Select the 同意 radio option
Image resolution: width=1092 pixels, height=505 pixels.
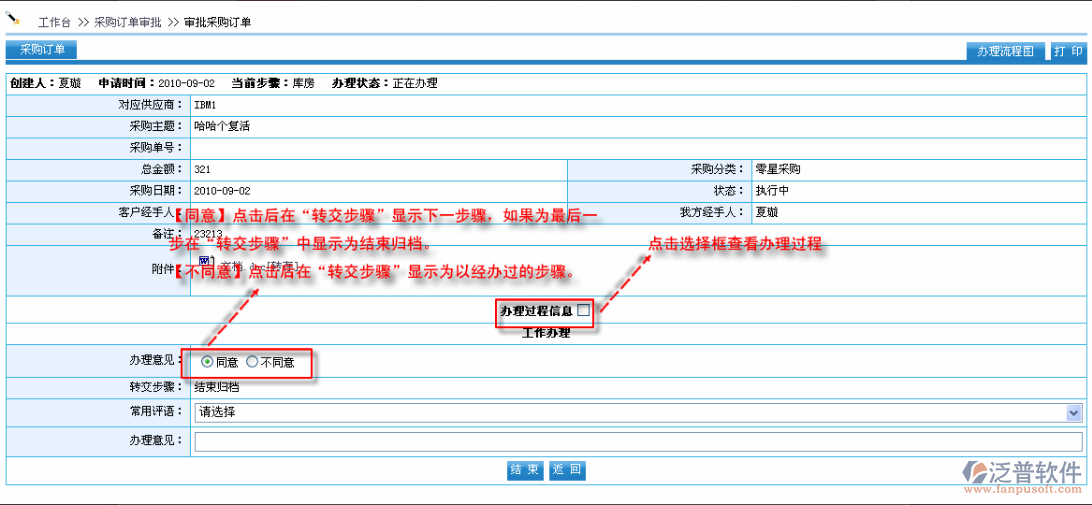click(x=207, y=362)
